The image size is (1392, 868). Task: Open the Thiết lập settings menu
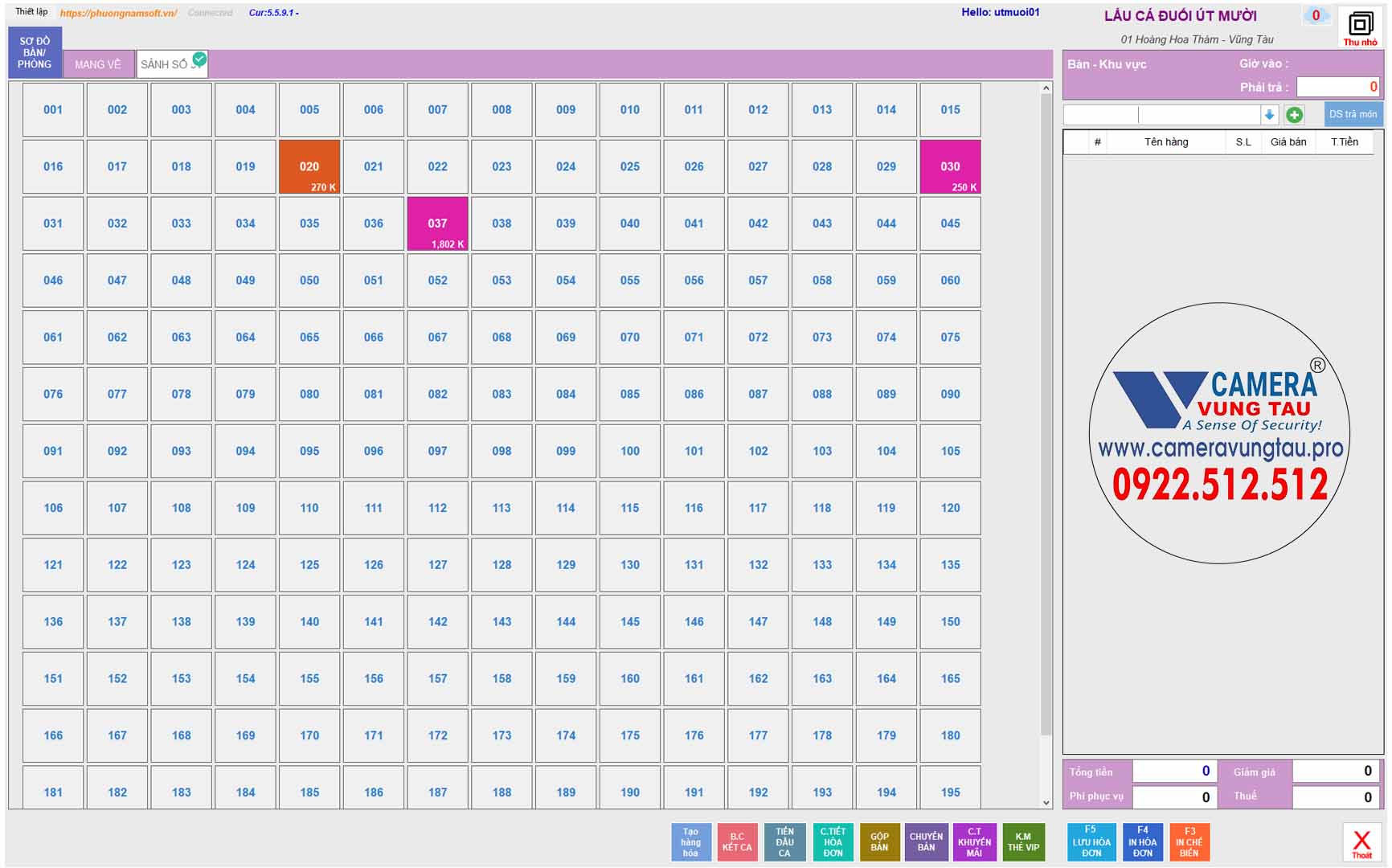coord(31,12)
